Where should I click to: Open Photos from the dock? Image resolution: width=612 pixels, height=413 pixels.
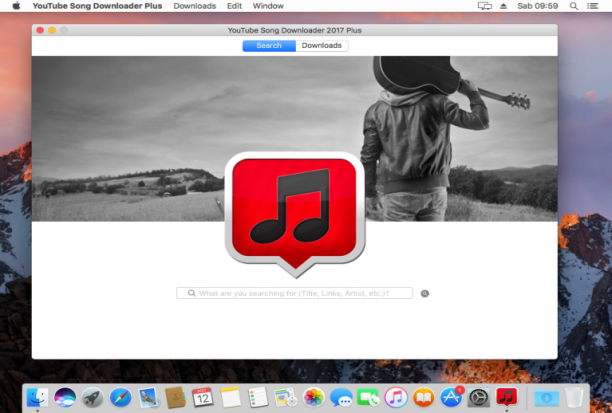click(x=313, y=397)
